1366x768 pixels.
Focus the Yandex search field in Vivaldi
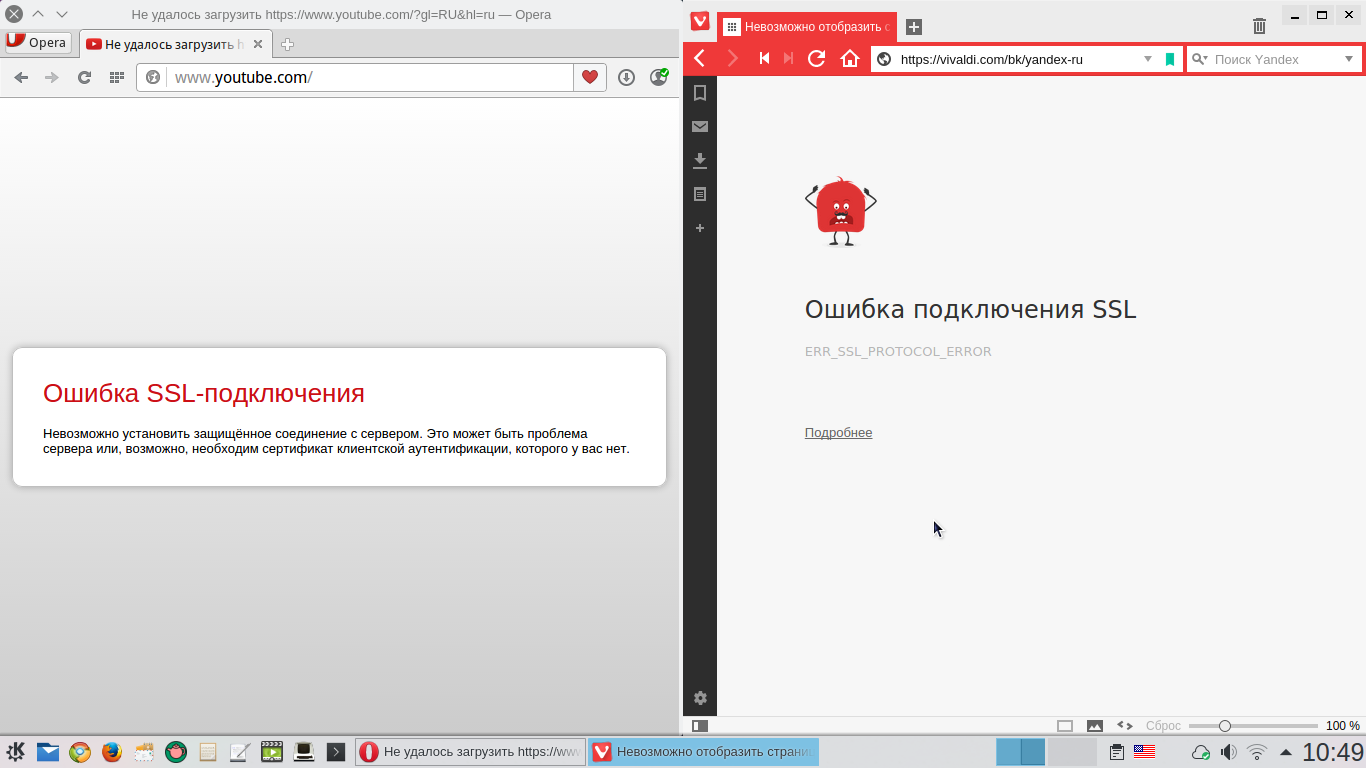pos(1276,59)
